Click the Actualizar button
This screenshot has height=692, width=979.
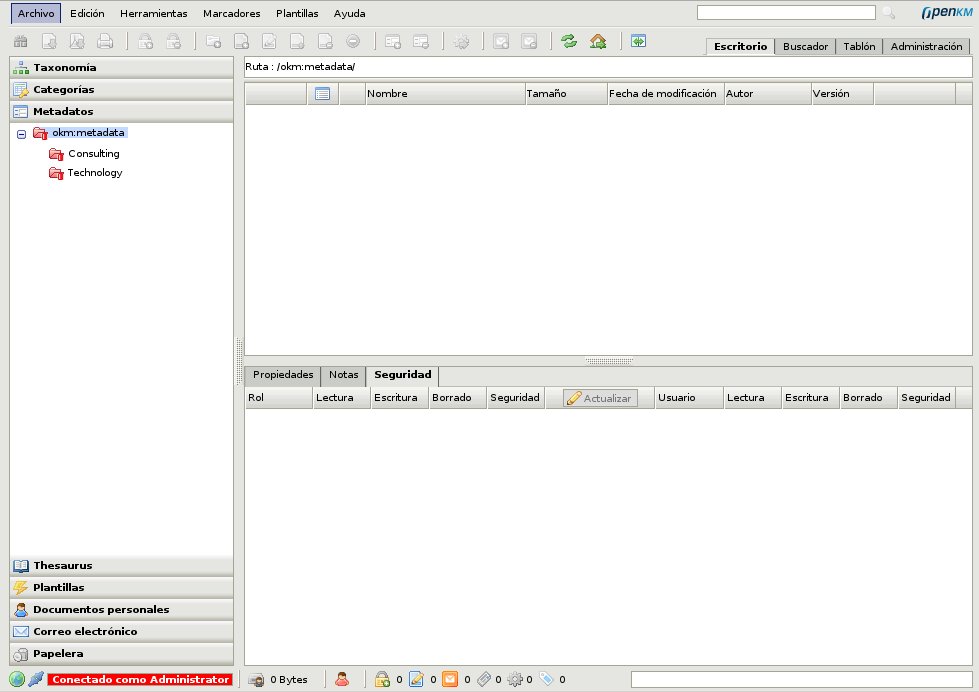599,397
